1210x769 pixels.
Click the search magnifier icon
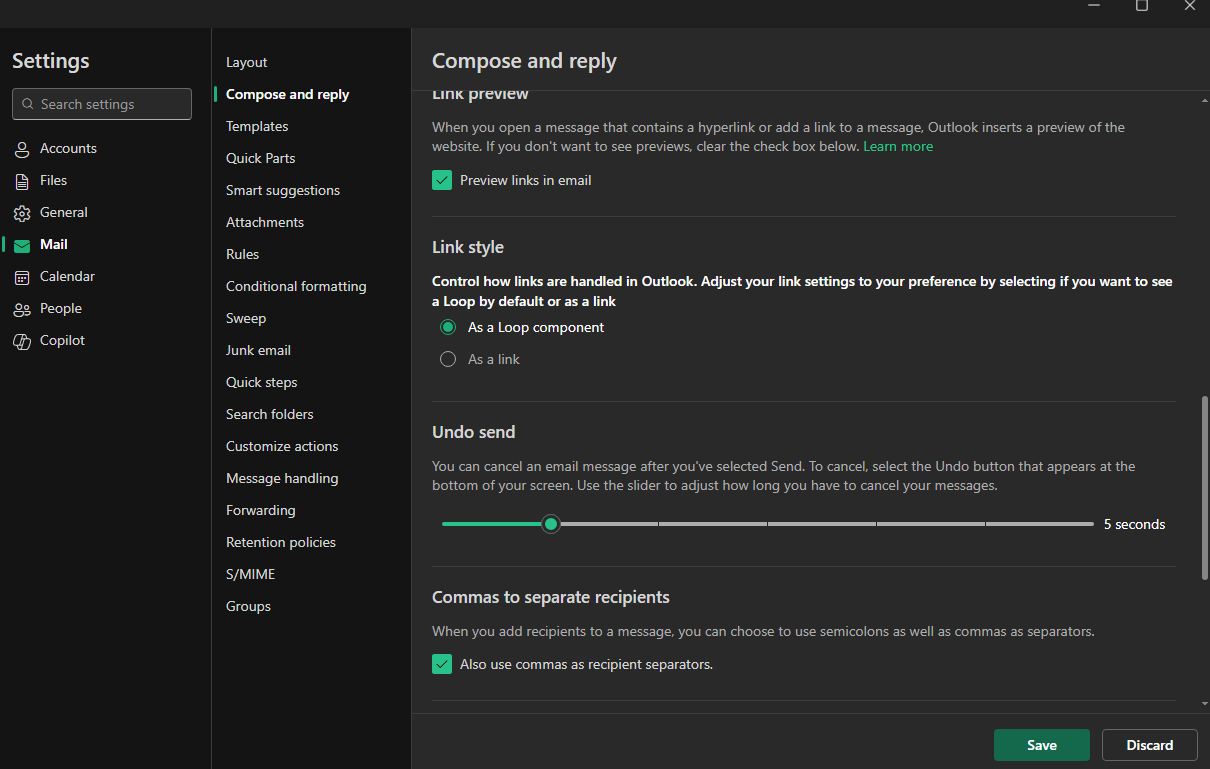(27, 104)
